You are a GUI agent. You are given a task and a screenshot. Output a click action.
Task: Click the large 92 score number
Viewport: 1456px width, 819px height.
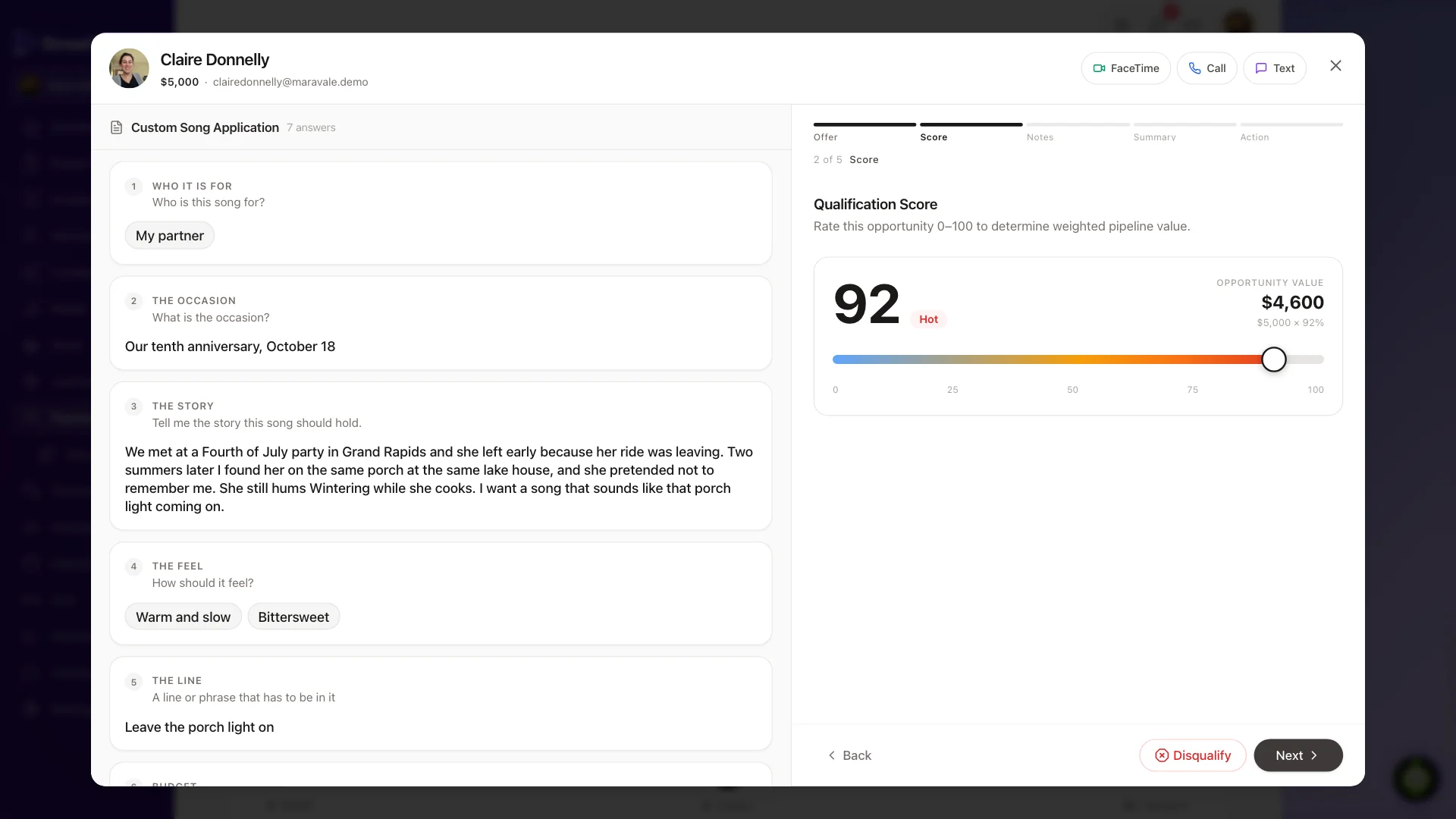point(866,304)
